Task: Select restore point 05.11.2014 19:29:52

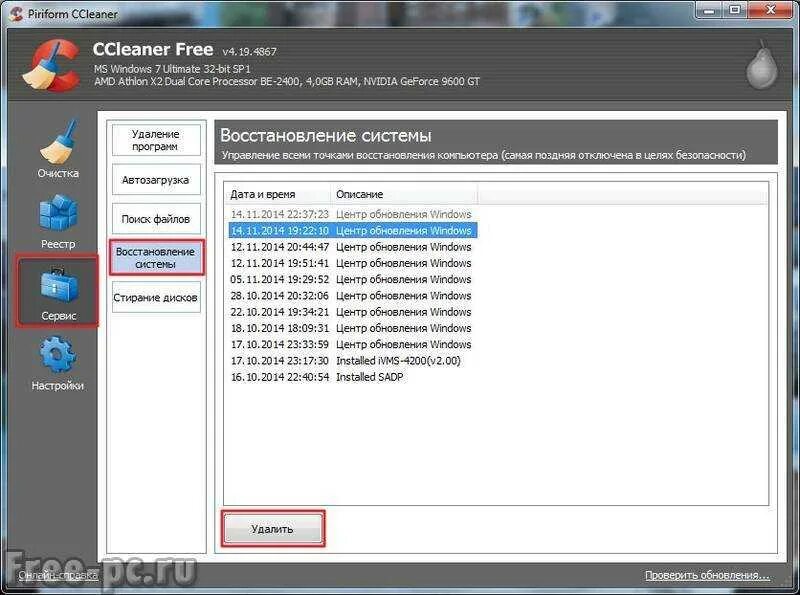Action: (353, 280)
